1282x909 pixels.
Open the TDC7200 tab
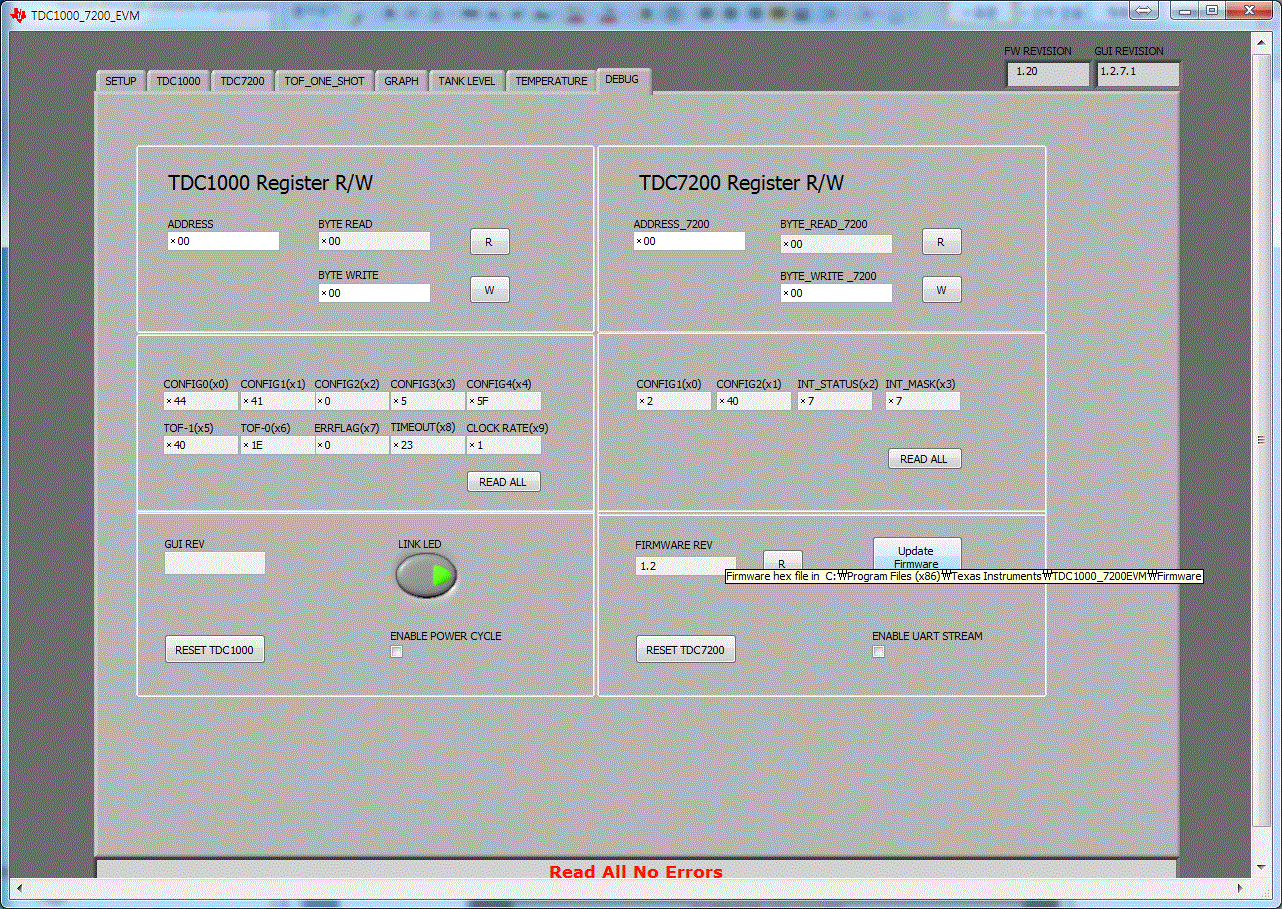coord(242,81)
